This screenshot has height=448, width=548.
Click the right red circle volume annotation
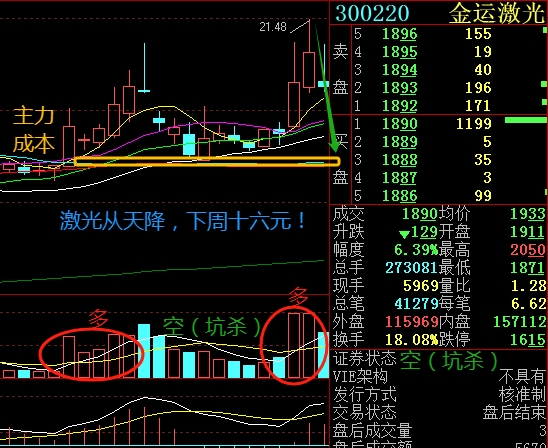pos(294,345)
